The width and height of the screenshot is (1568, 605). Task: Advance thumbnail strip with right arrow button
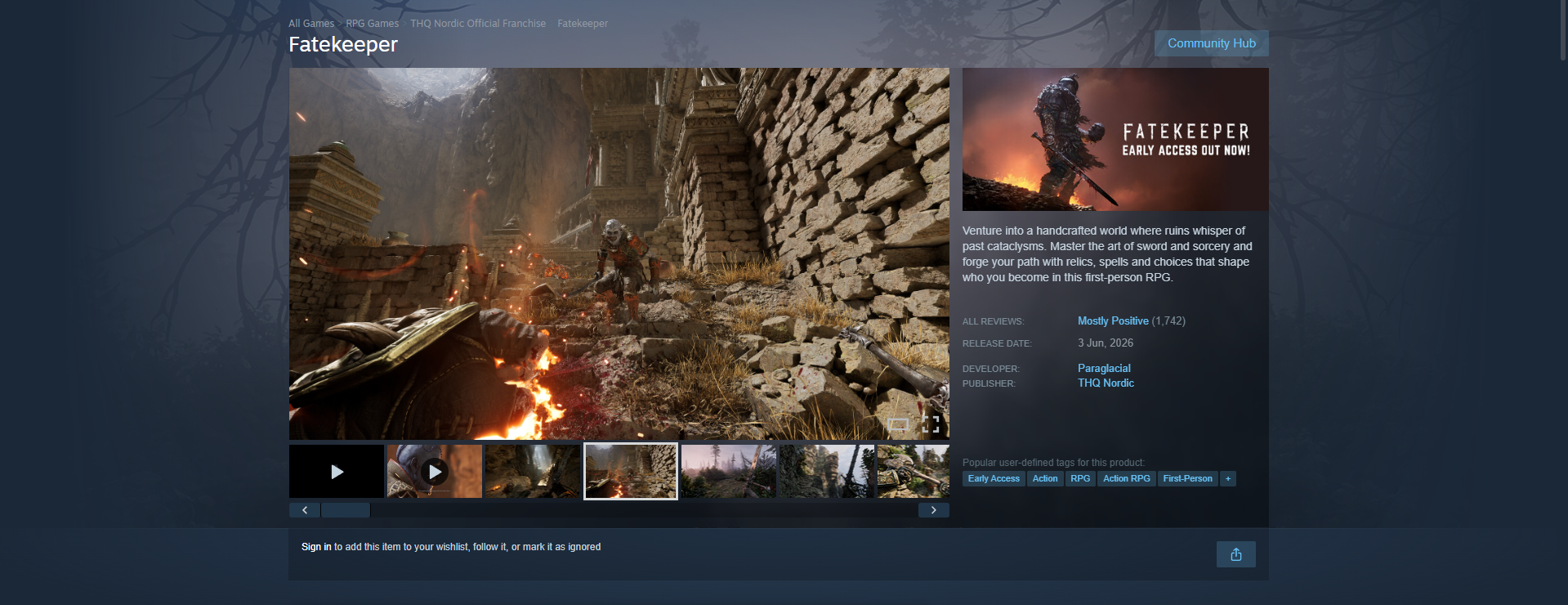[933, 510]
